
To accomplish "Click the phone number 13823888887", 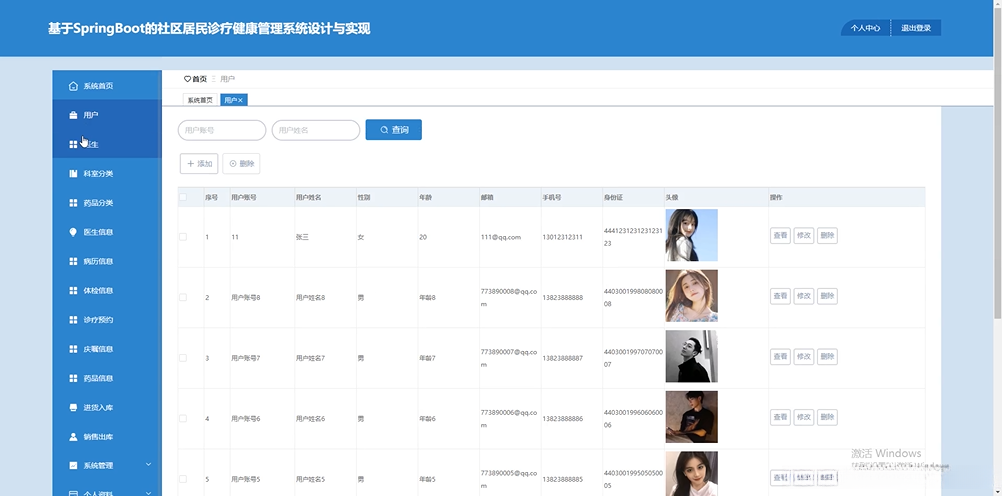I will point(562,359).
